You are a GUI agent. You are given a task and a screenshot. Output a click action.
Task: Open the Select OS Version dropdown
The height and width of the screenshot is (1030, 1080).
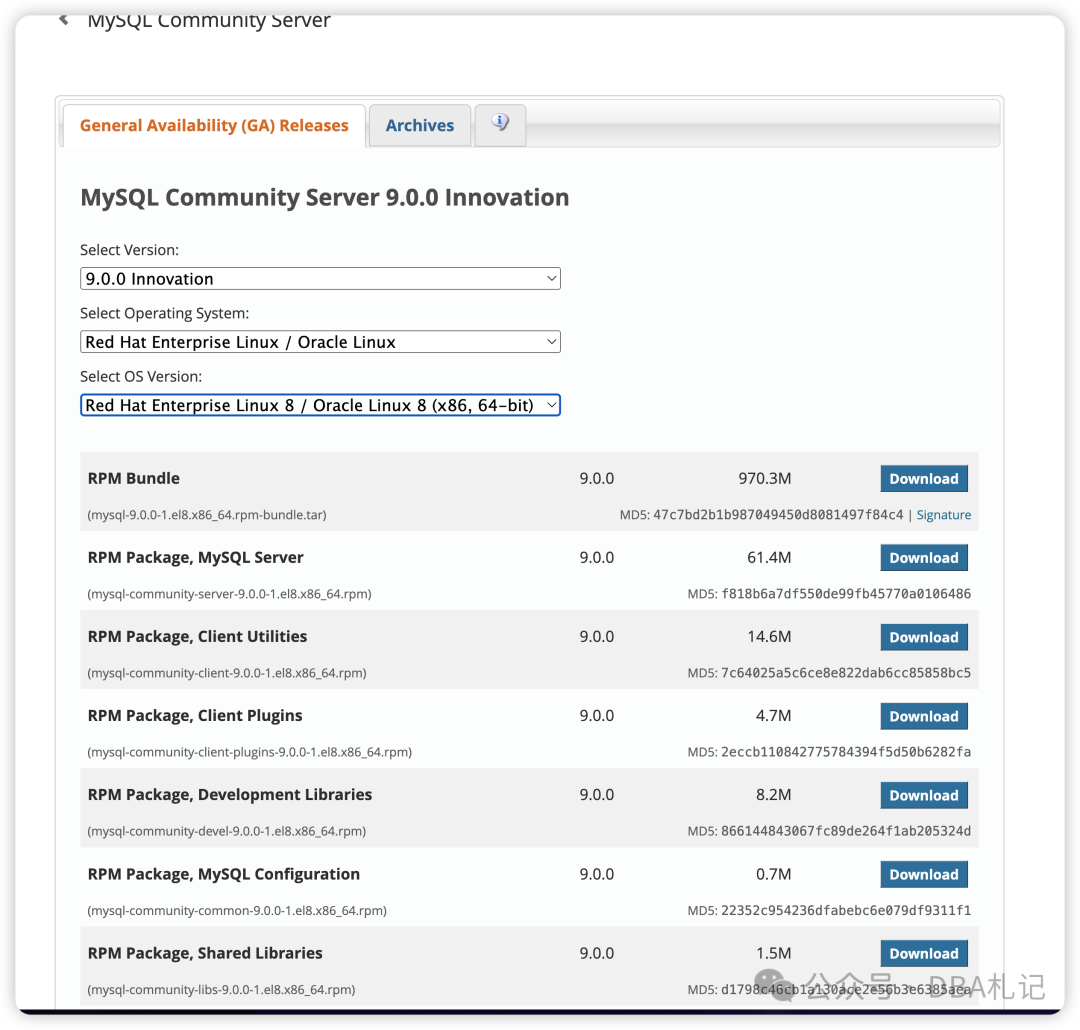coord(320,405)
